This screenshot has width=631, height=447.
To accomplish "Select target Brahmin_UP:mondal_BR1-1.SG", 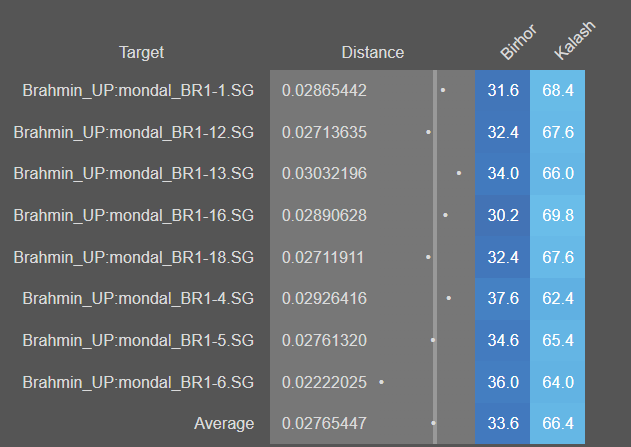I will tap(138, 91).
